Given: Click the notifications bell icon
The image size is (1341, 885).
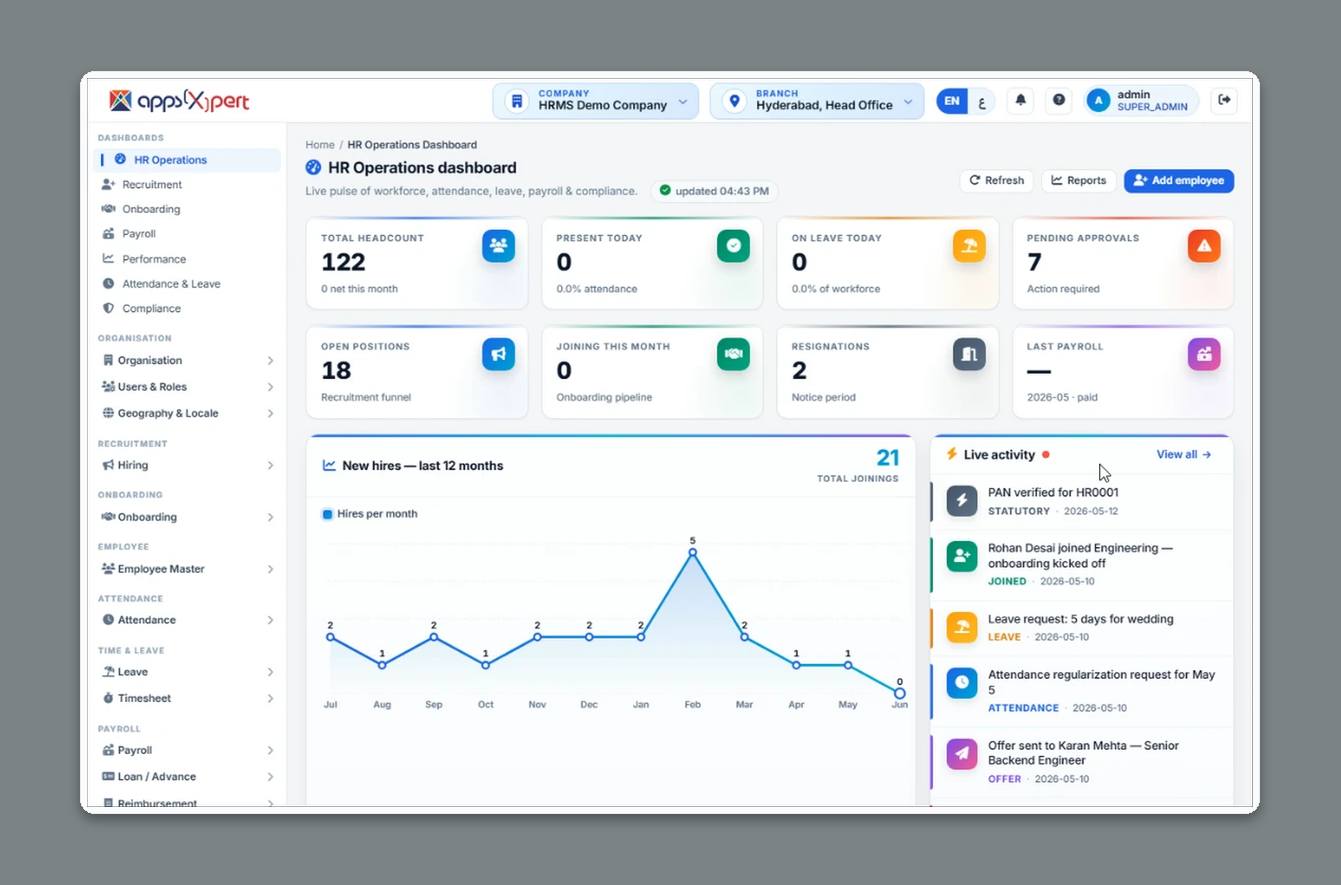Looking at the screenshot, I should [x=1020, y=101].
